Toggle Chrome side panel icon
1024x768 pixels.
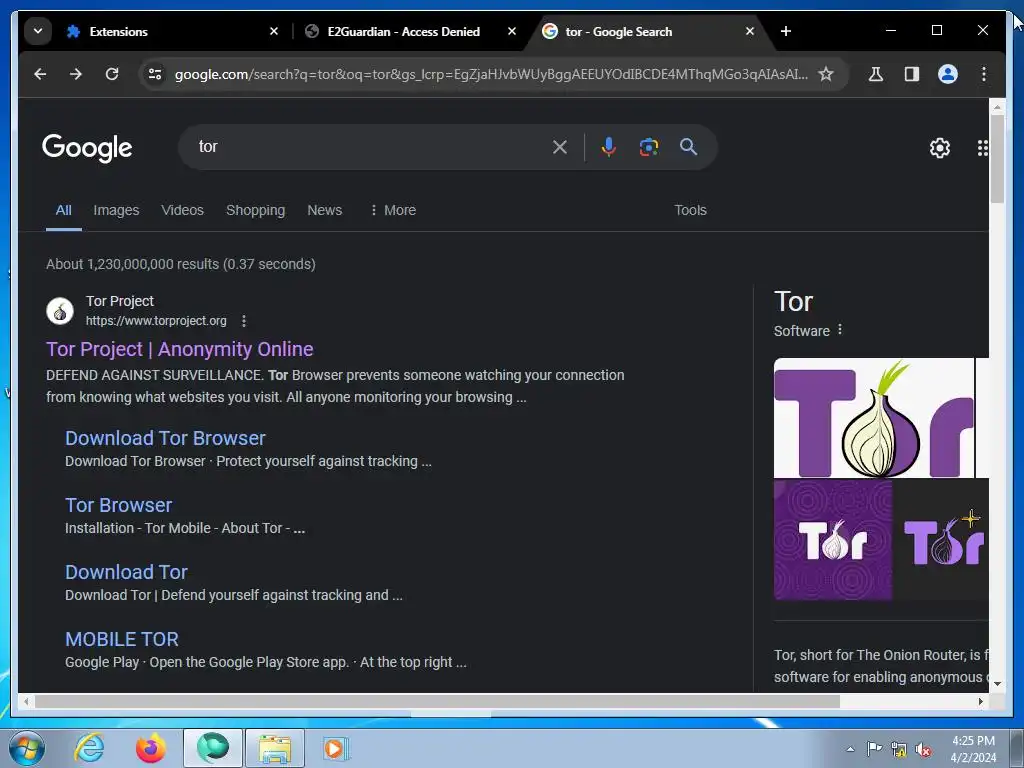tap(912, 74)
